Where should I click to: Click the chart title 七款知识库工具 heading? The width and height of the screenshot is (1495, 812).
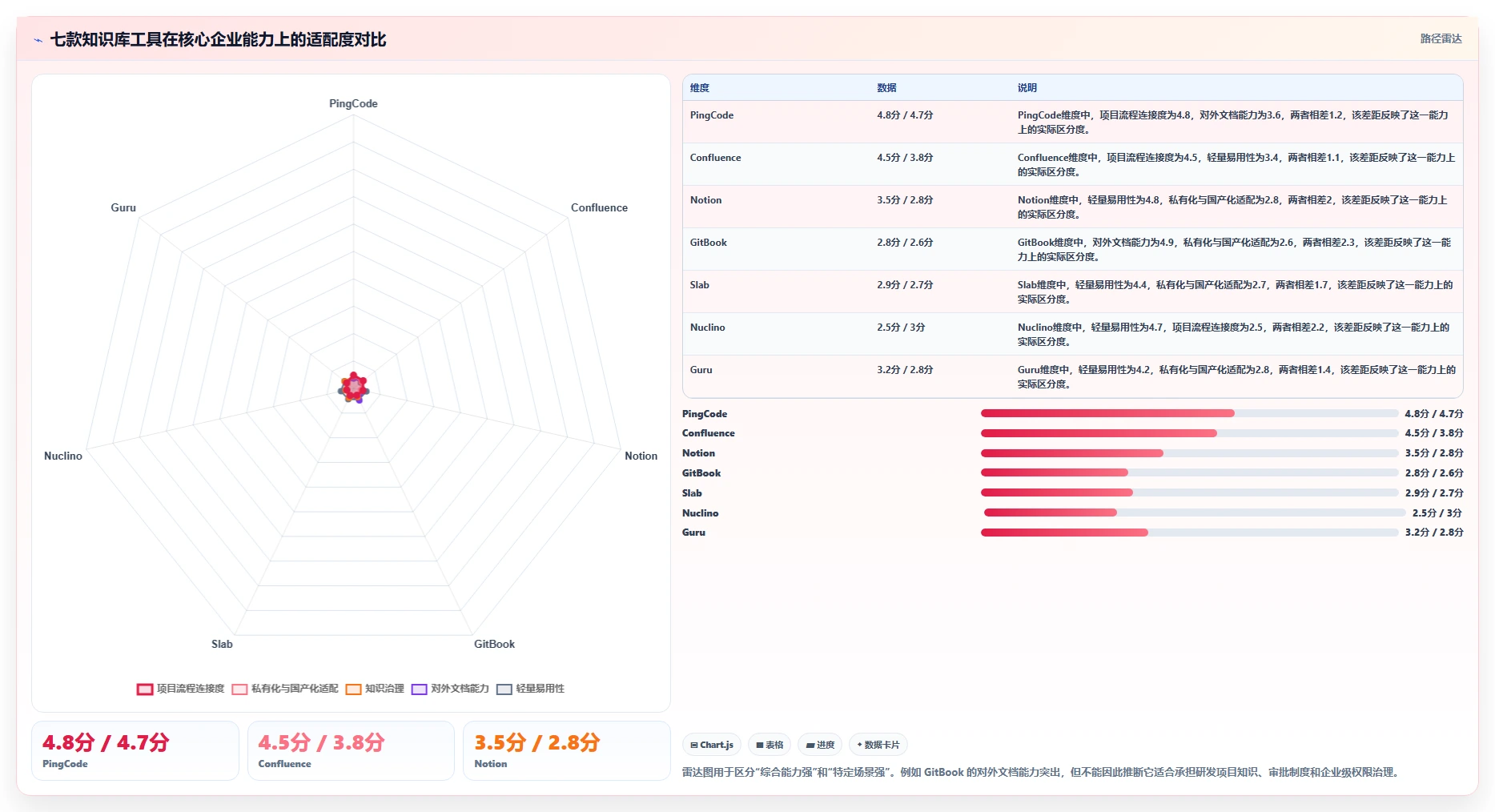point(218,39)
